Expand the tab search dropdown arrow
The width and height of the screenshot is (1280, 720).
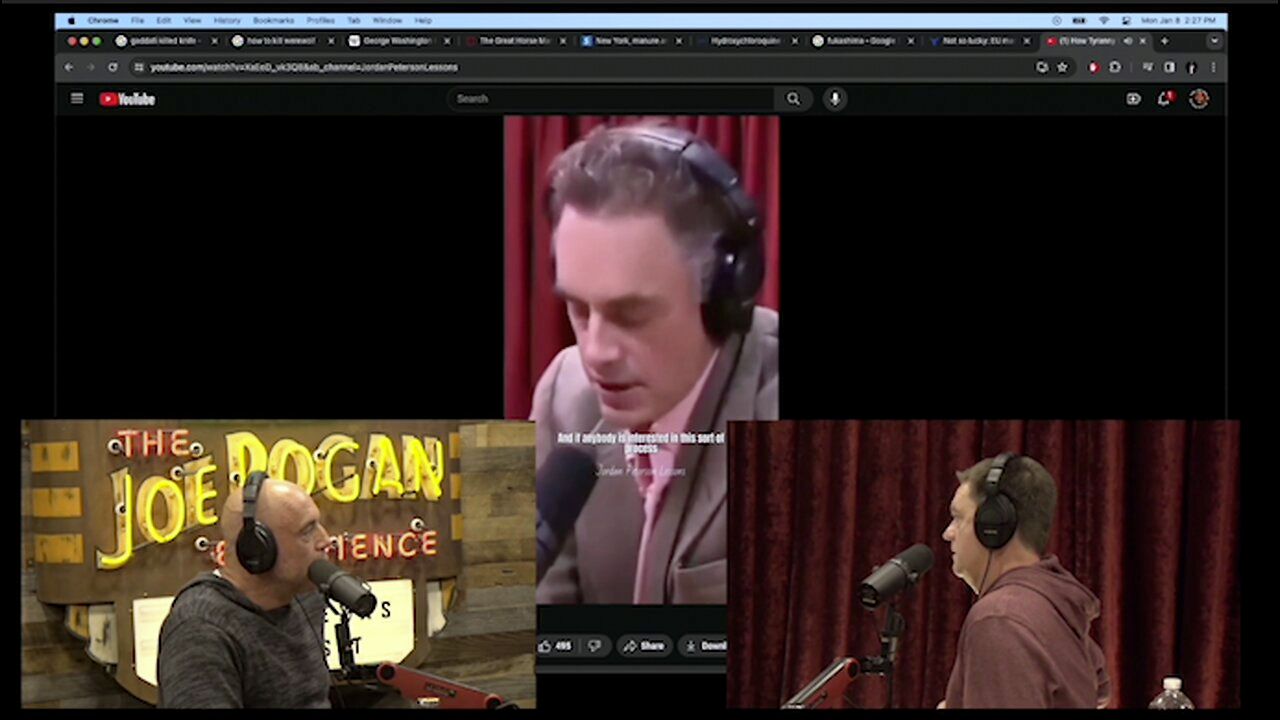(x=1214, y=41)
